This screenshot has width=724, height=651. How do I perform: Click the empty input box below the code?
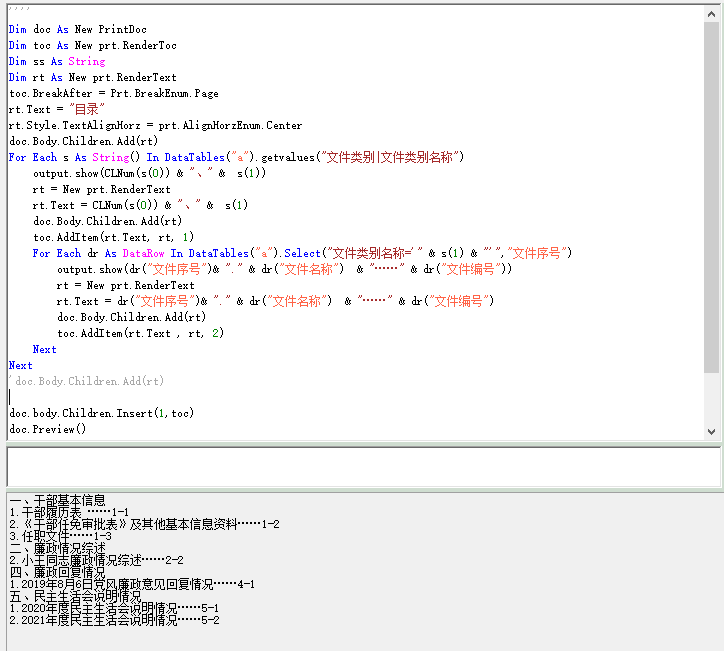[x=364, y=467]
